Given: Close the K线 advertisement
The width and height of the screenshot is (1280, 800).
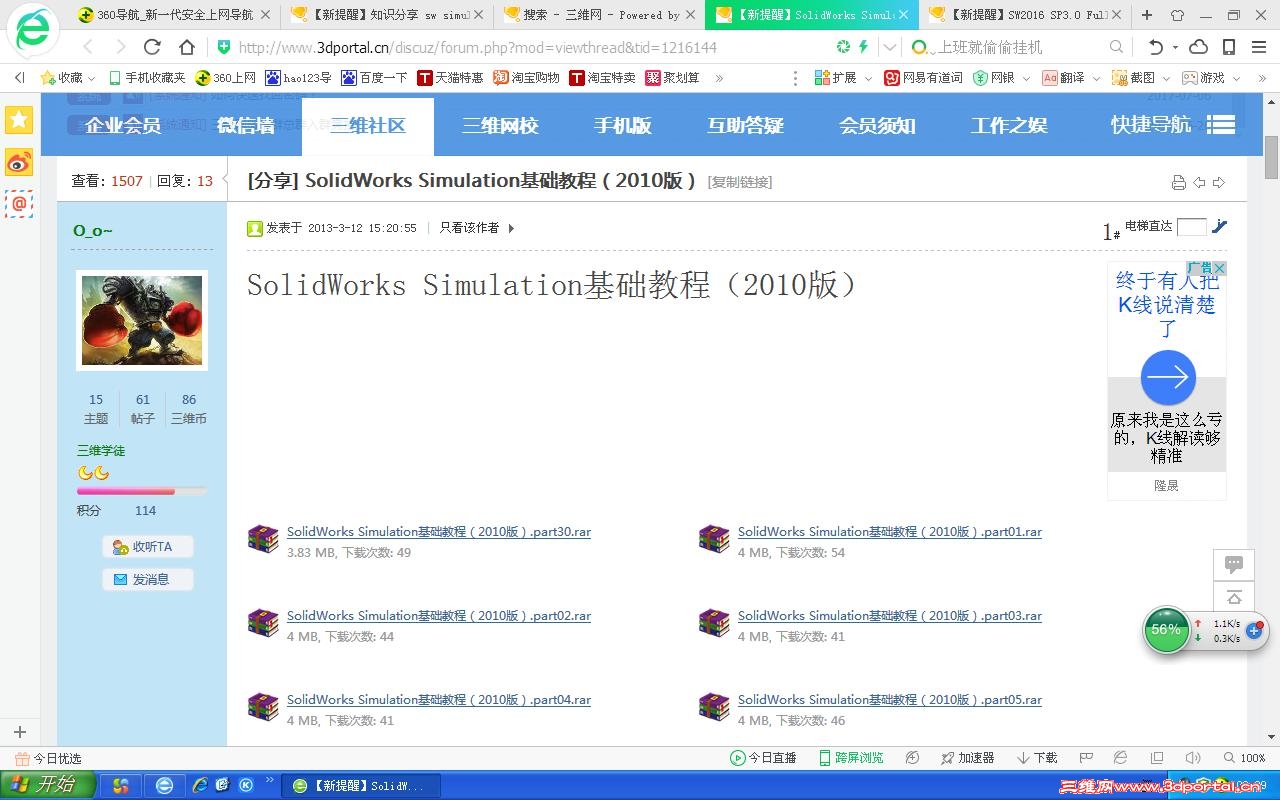Looking at the screenshot, I should (1219, 269).
